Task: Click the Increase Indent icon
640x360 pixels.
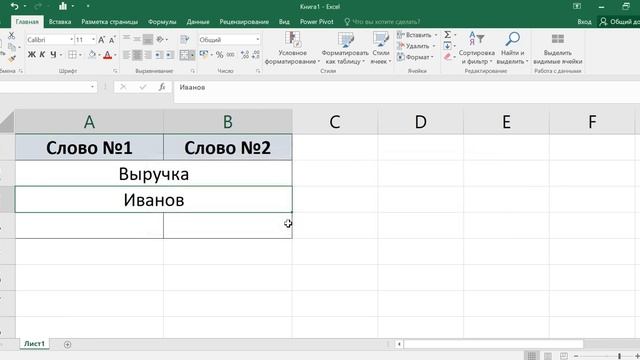Action: tap(169, 55)
